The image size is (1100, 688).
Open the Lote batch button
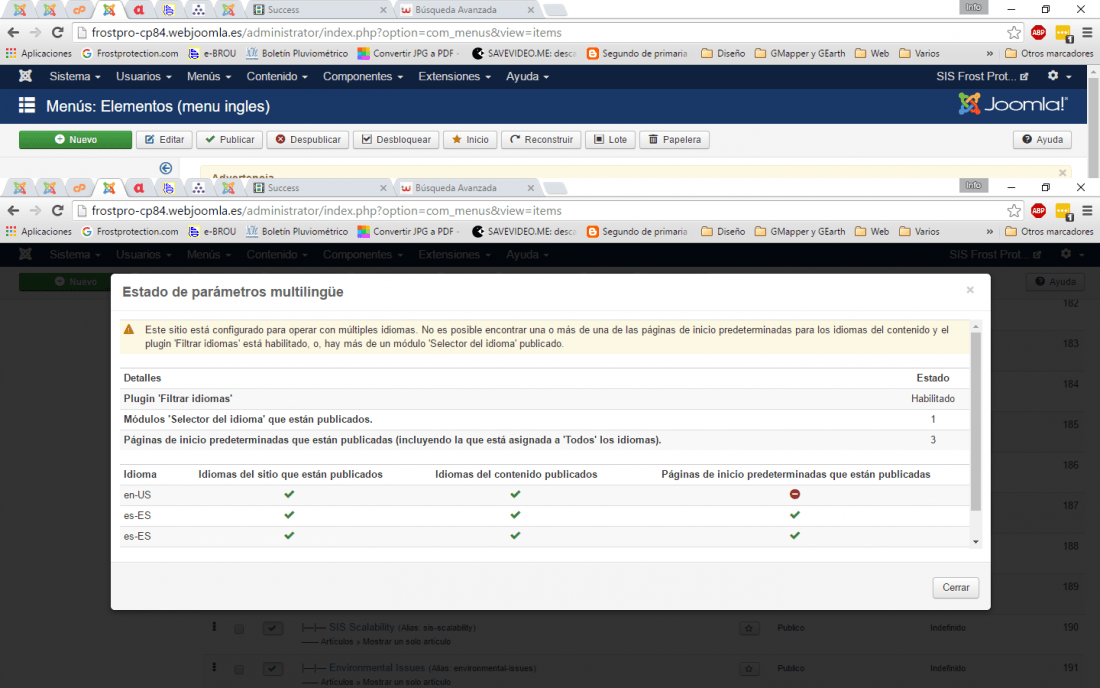tap(610, 140)
